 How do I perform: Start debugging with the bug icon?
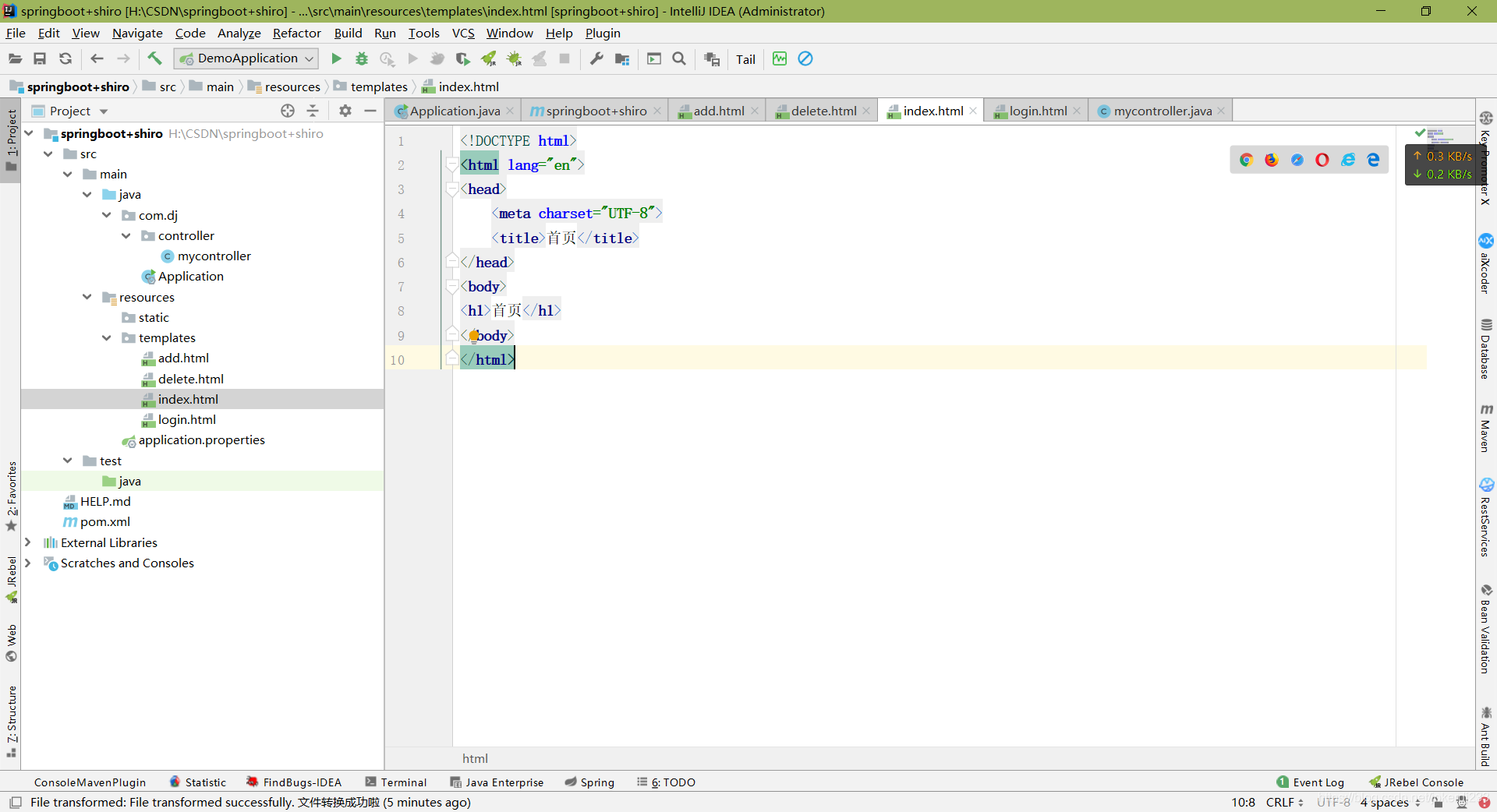(362, 58)
